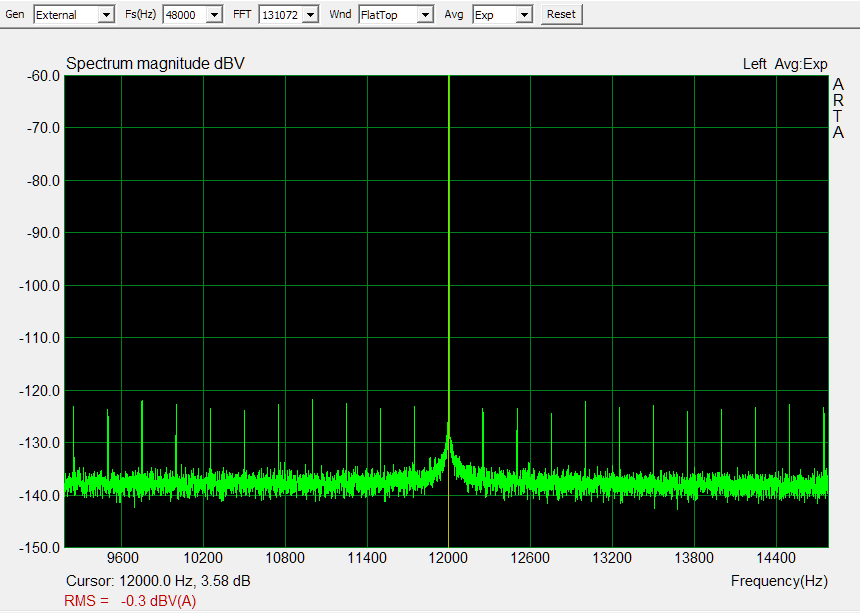Click the 9600 frequency axis tick label
The image size is (860, 613).
tap(123, 558)
